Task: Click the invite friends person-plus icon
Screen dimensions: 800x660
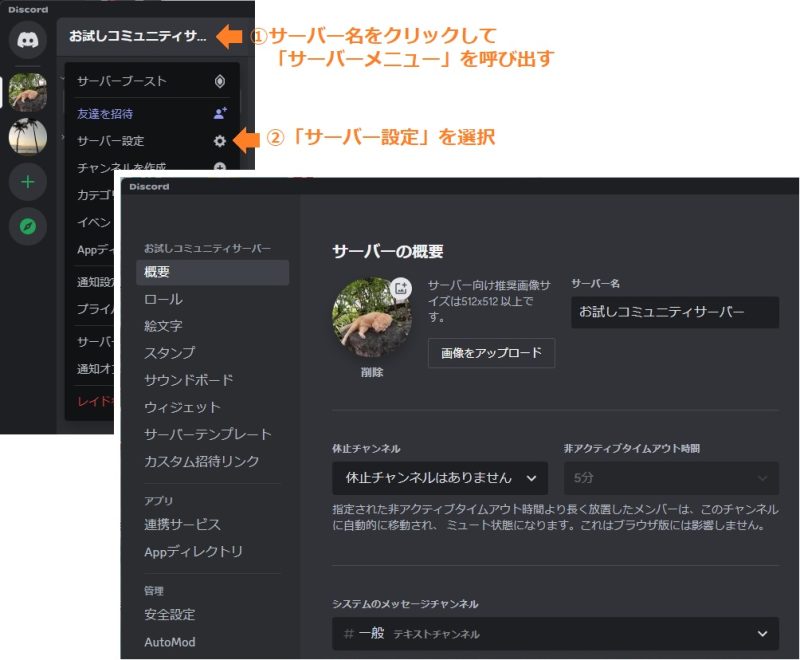Action: tap(220, 113)
